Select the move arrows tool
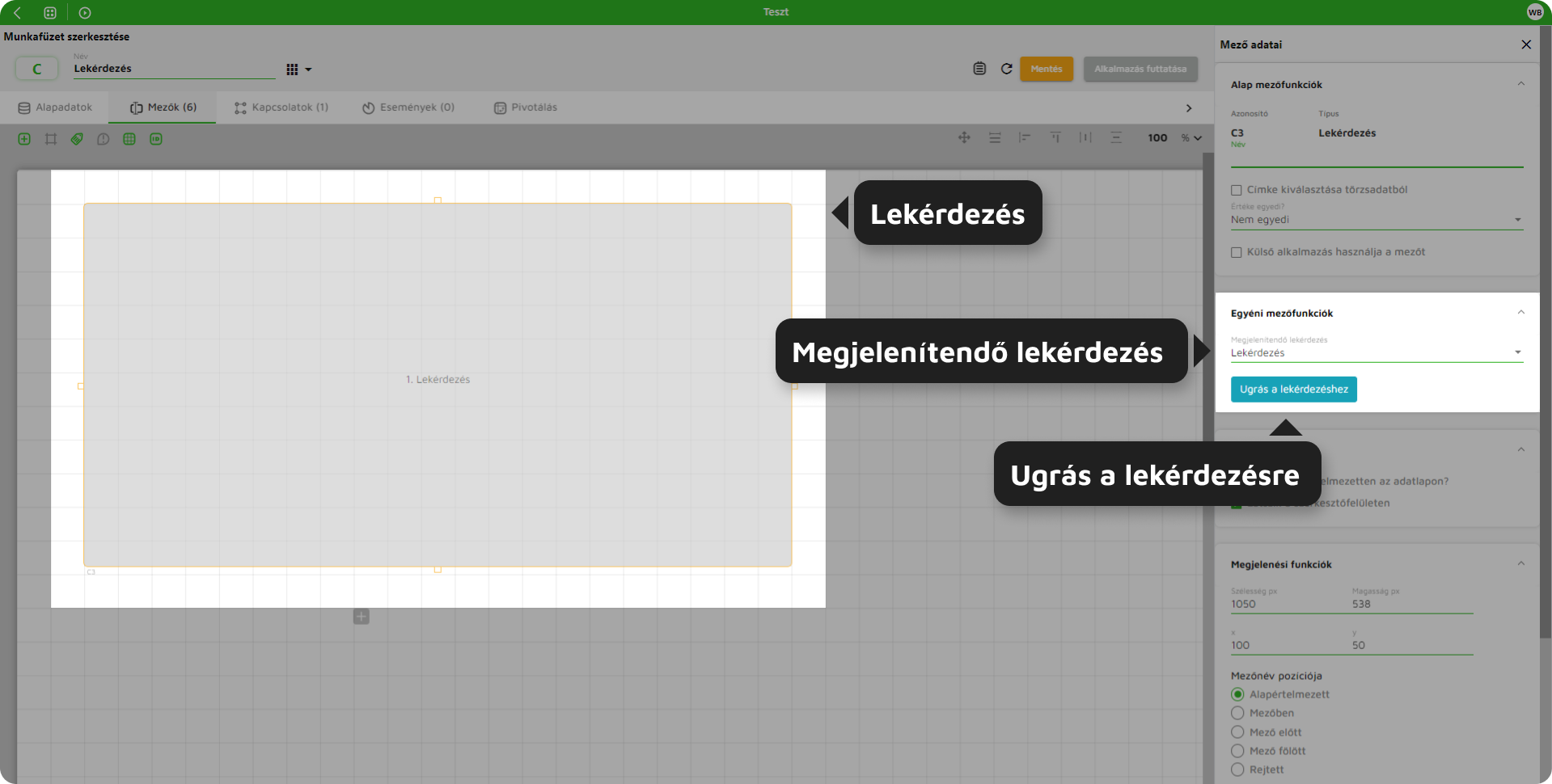This screenshot has height=784, width=1552. pyautogui.click(x=964, y=137)
